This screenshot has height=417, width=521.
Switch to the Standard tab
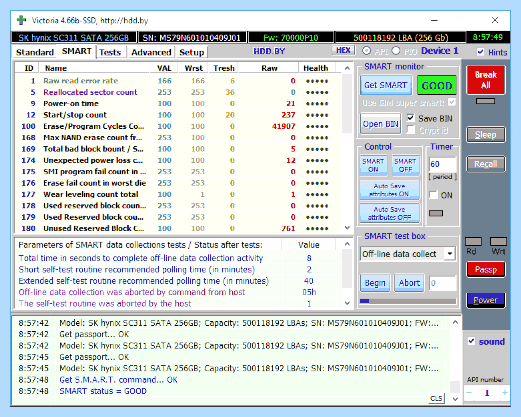pyautogui.click(x=35, y=52)
